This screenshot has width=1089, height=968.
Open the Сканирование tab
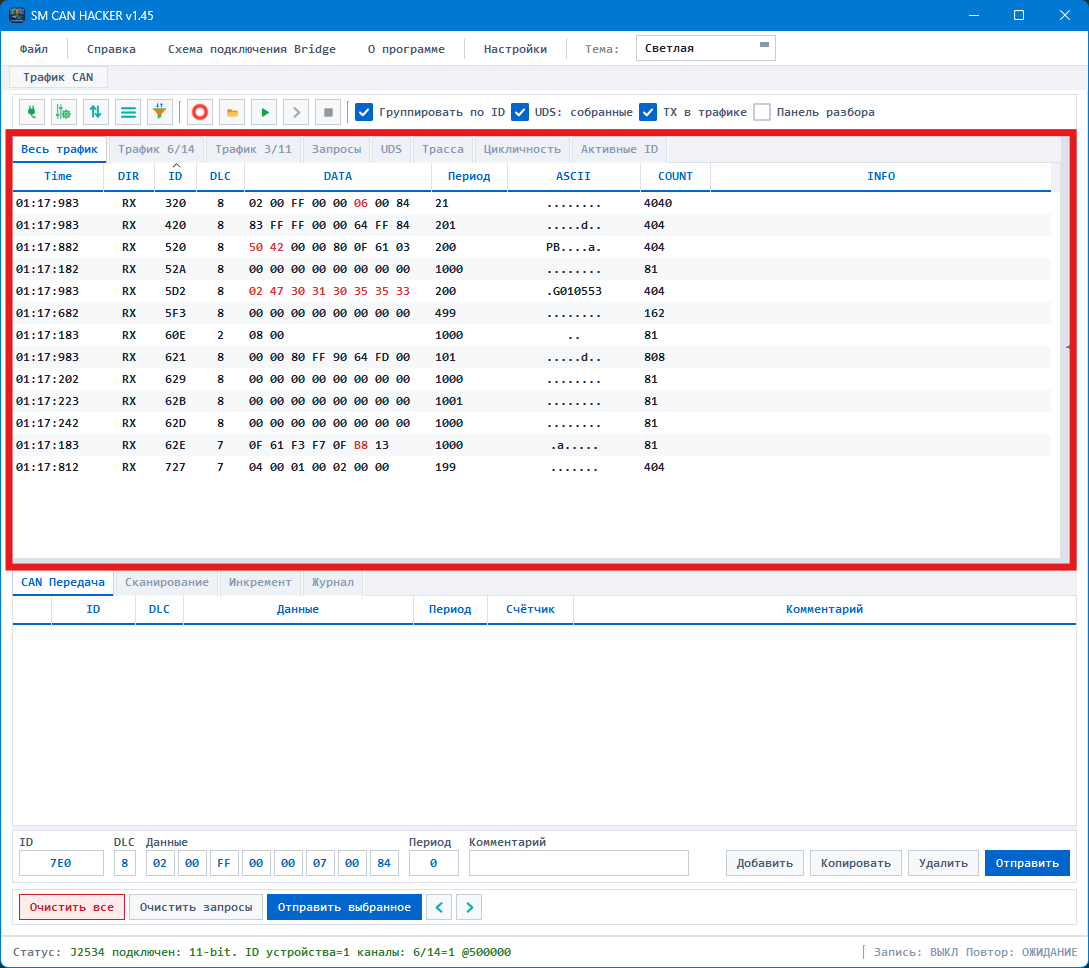pyautogui.click(x=167, y=582)
